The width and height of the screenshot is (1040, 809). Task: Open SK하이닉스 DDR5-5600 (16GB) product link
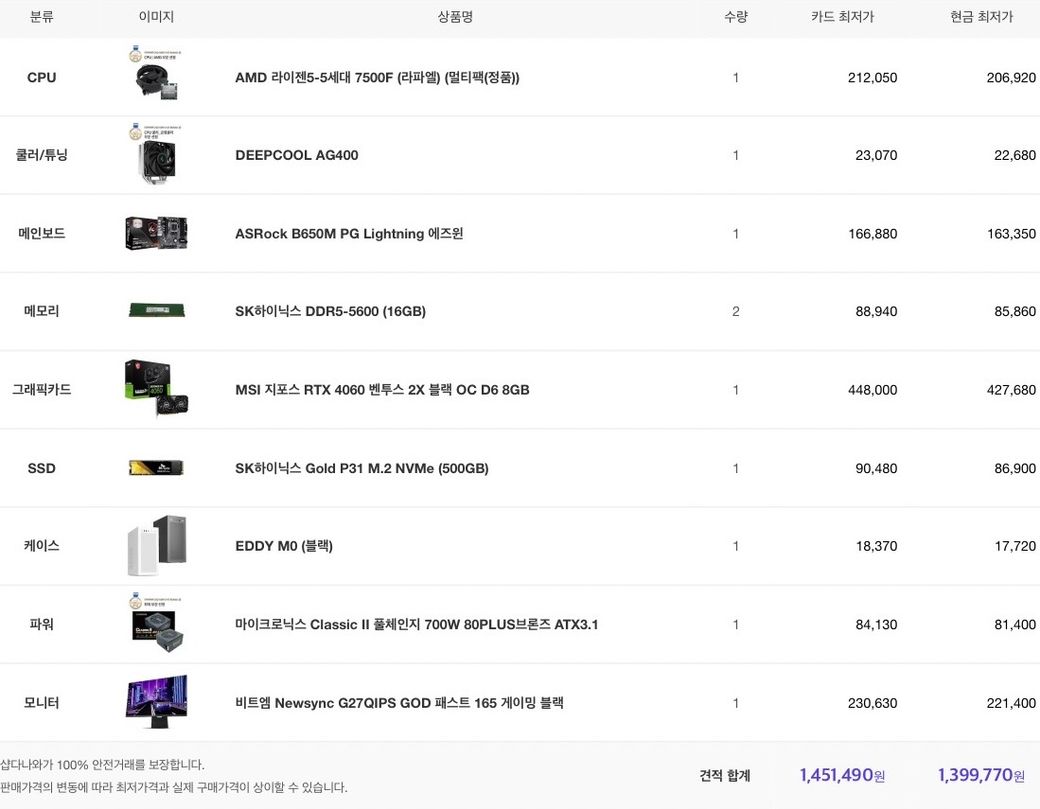[330, 311]
